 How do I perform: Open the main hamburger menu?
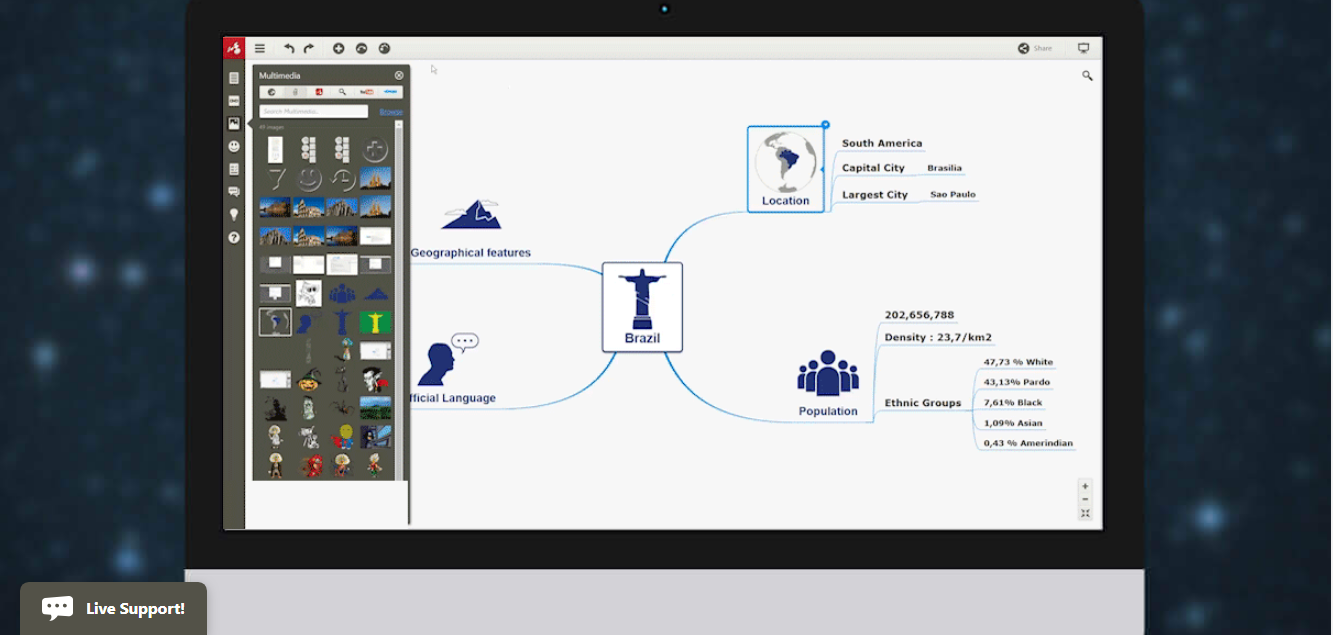(260, 48)
